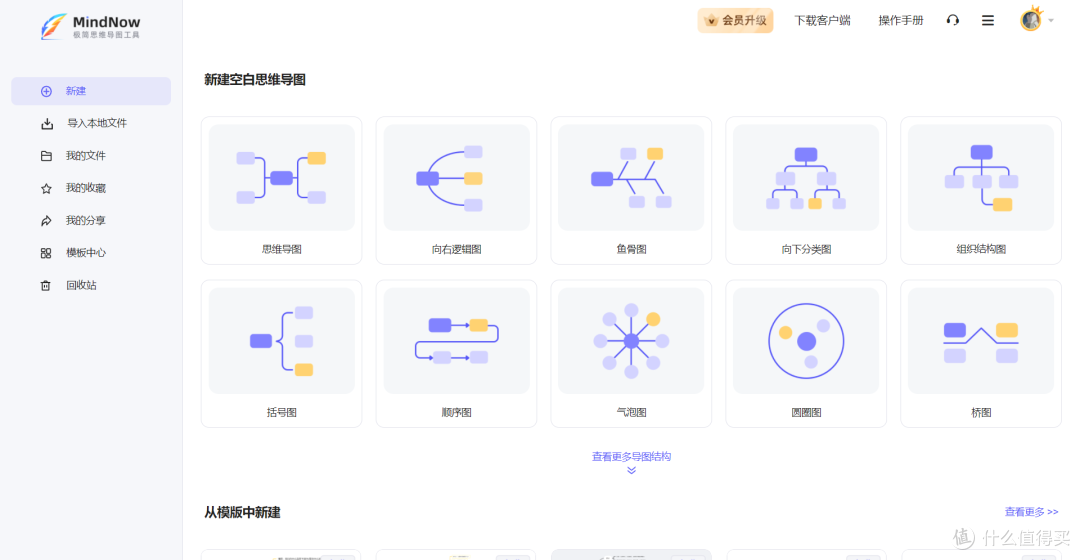The height and width of the screenshot is (560, 1080).
Task: Create a 向下分类图 diagram
Action: point(806,190)
